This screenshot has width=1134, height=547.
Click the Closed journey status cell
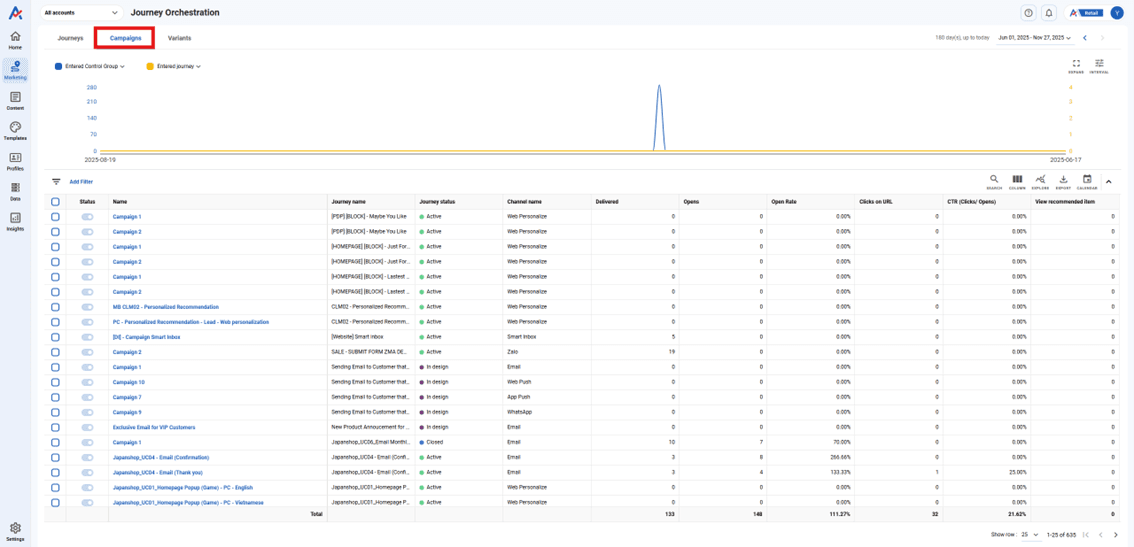tap(459, 442)
